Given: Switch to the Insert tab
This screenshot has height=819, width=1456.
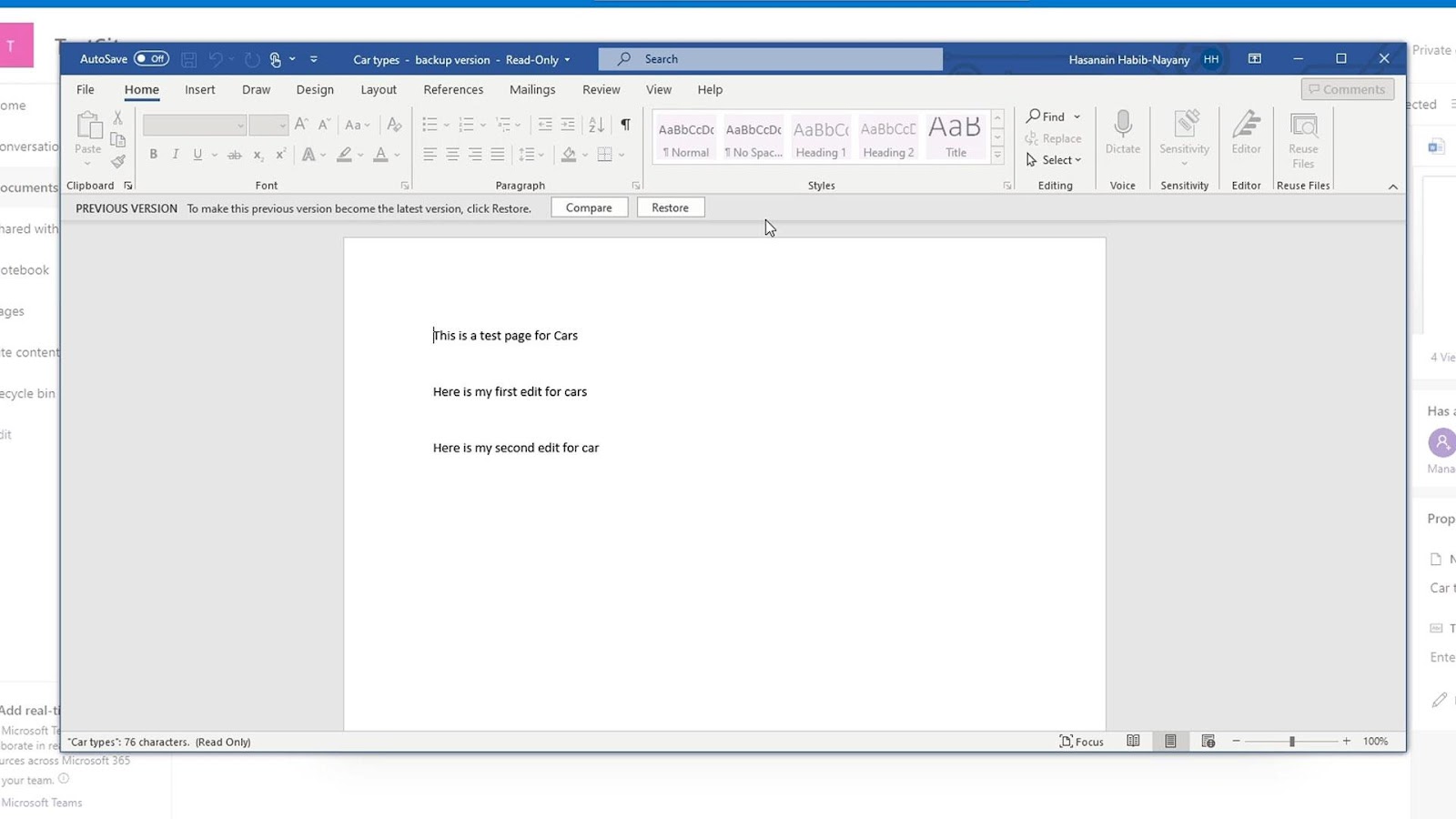Looking at the screenshot, I should (x=200, y=89).
